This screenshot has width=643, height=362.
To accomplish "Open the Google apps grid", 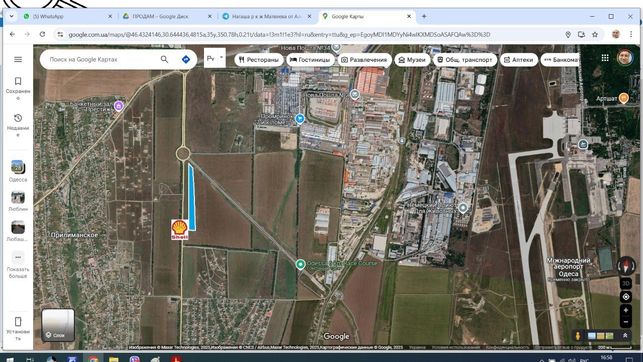I will tap(605, 58).
